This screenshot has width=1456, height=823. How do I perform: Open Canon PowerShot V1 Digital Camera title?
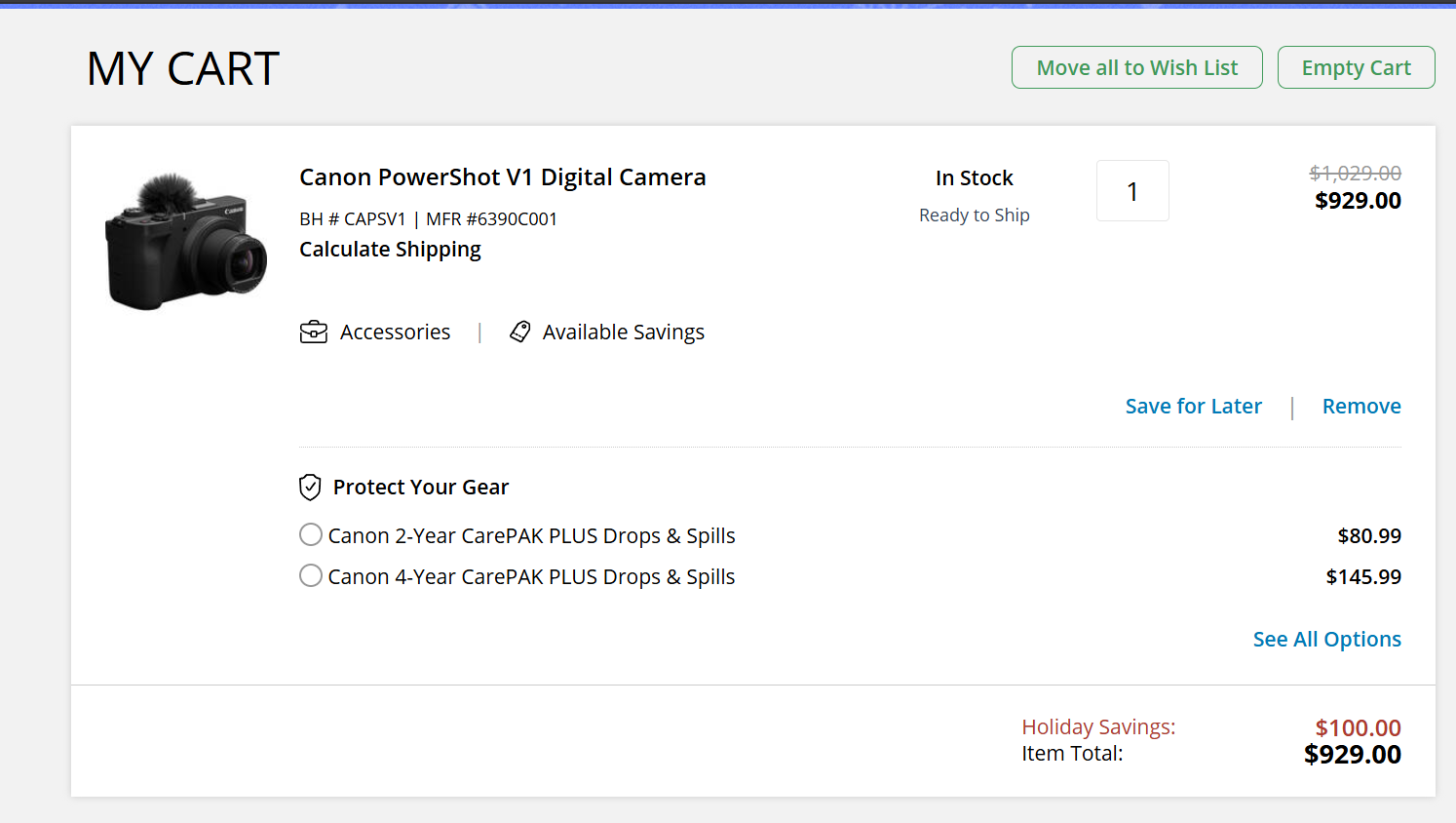tap(502, 177)
